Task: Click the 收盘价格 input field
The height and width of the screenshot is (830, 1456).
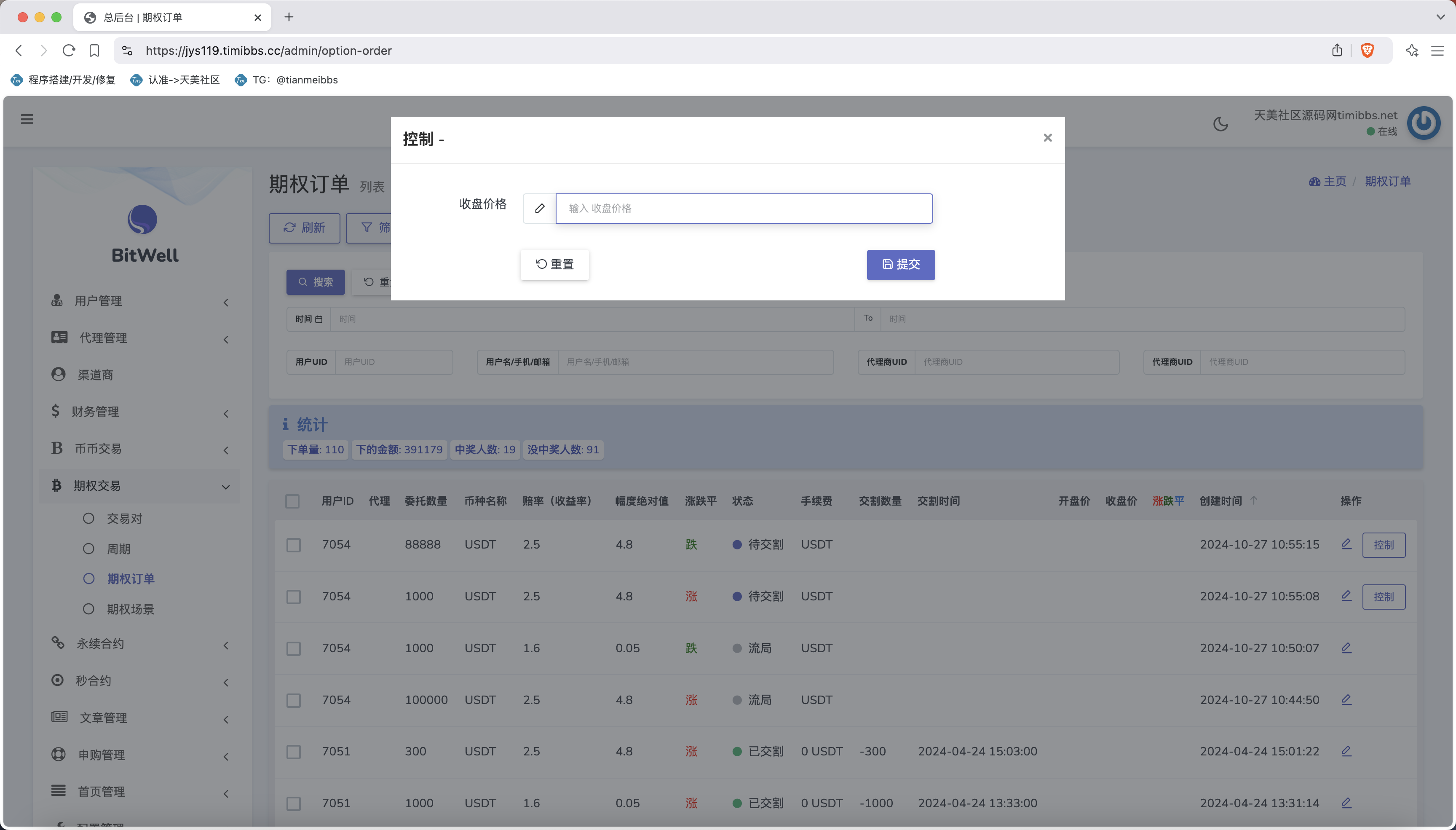Action: [744, 209]
